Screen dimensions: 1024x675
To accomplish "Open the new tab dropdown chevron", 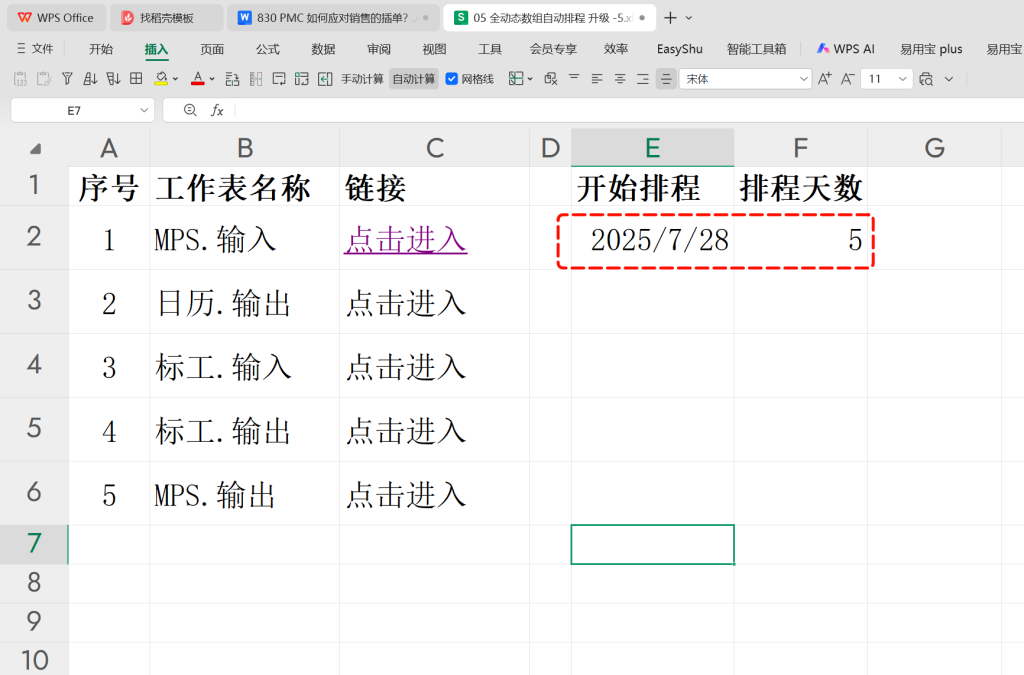I will [689, 18].
